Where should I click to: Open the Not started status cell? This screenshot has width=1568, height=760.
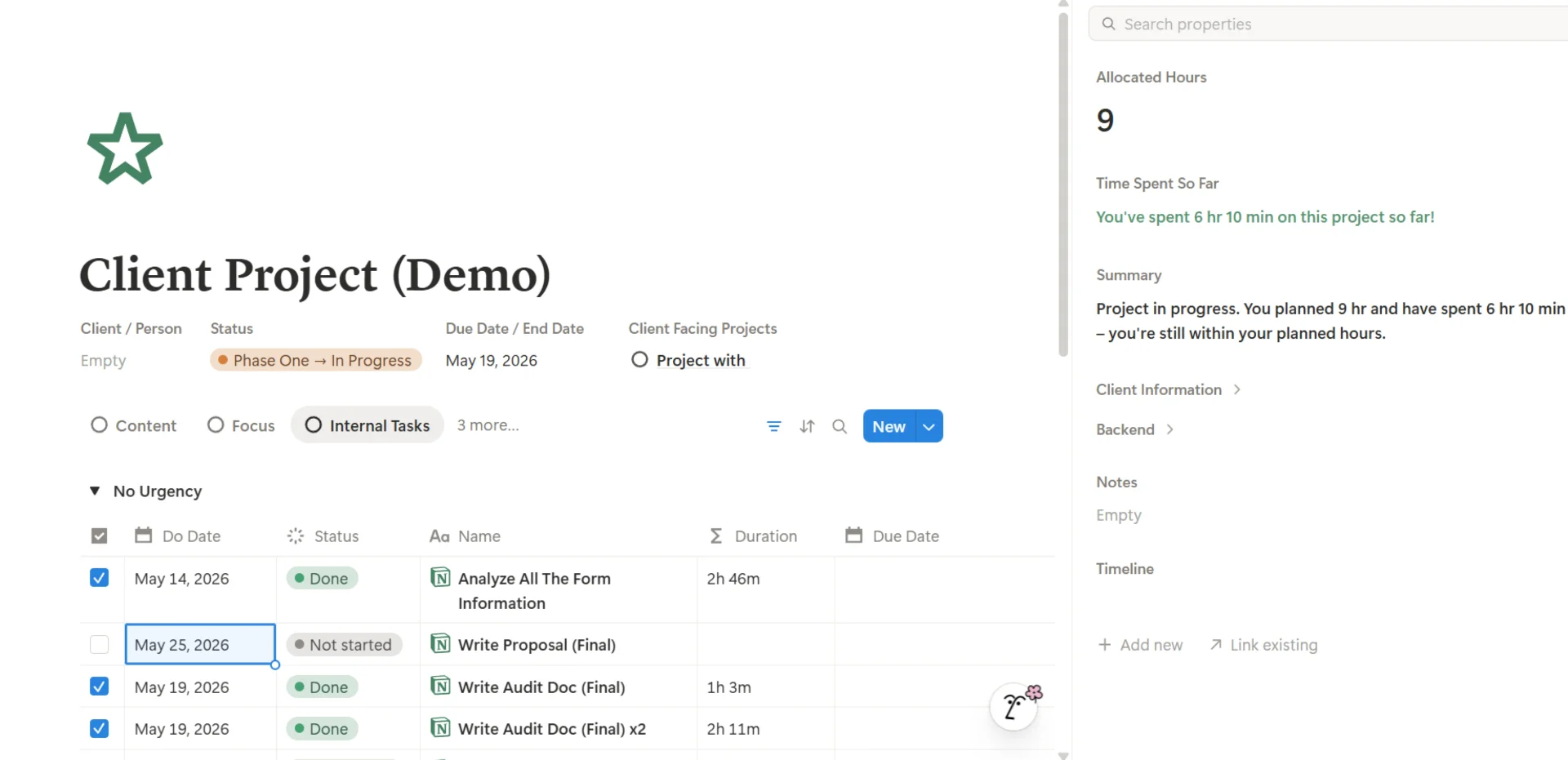(344, 644)
